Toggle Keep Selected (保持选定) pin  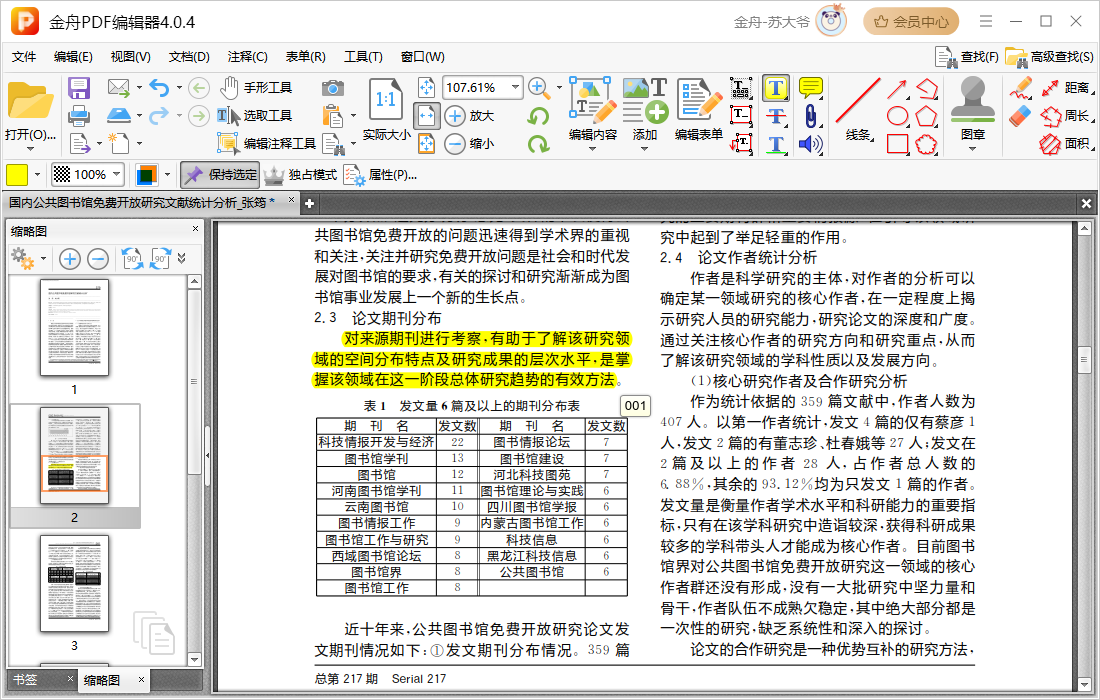(220, 175)
